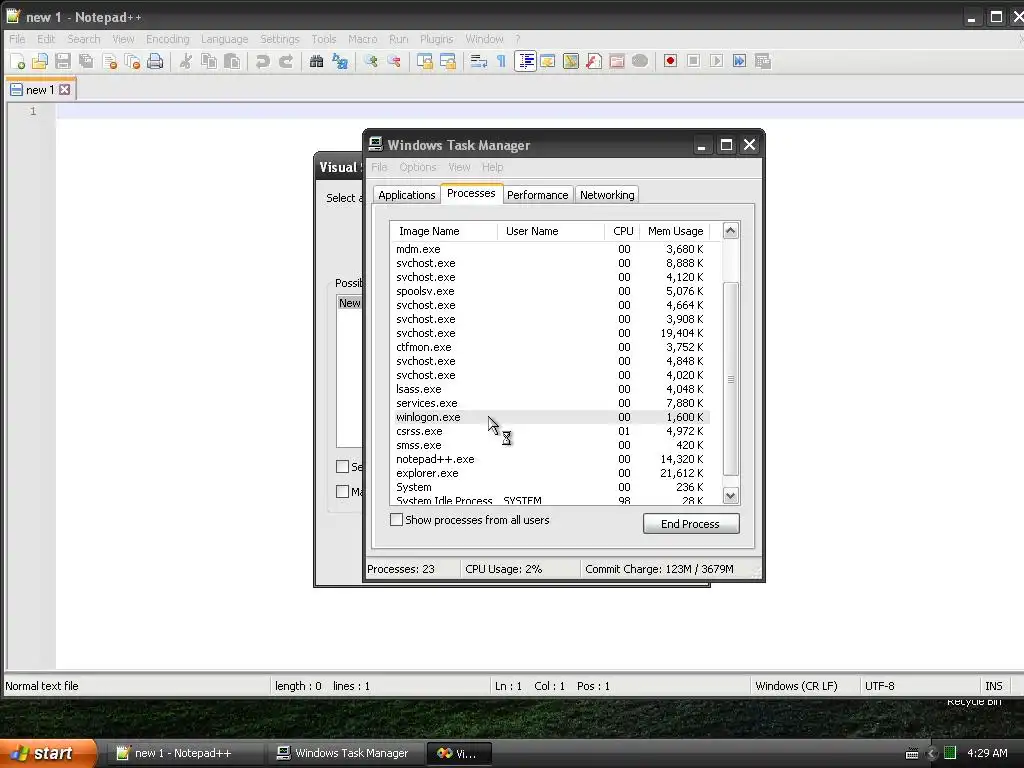This screenshot has height=768, width=1024.
Task: Click Windows Task Manager taskbar button
Action: point(345,753)
